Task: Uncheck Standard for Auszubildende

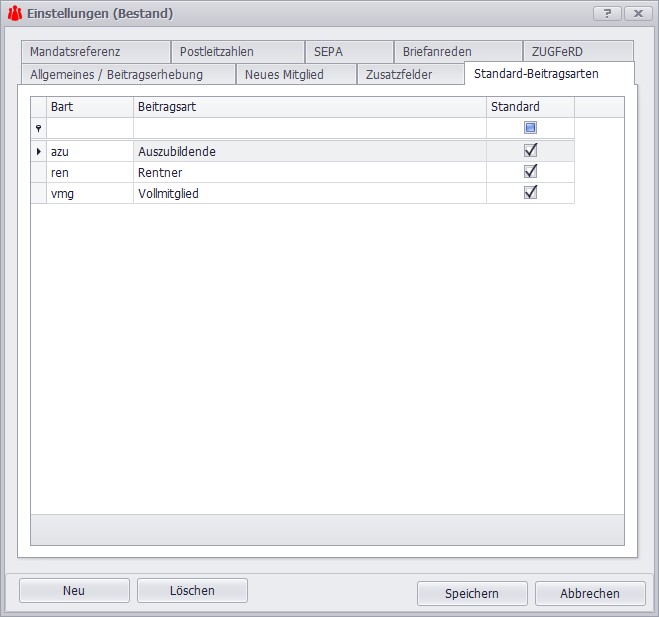Action: (530, 150)
